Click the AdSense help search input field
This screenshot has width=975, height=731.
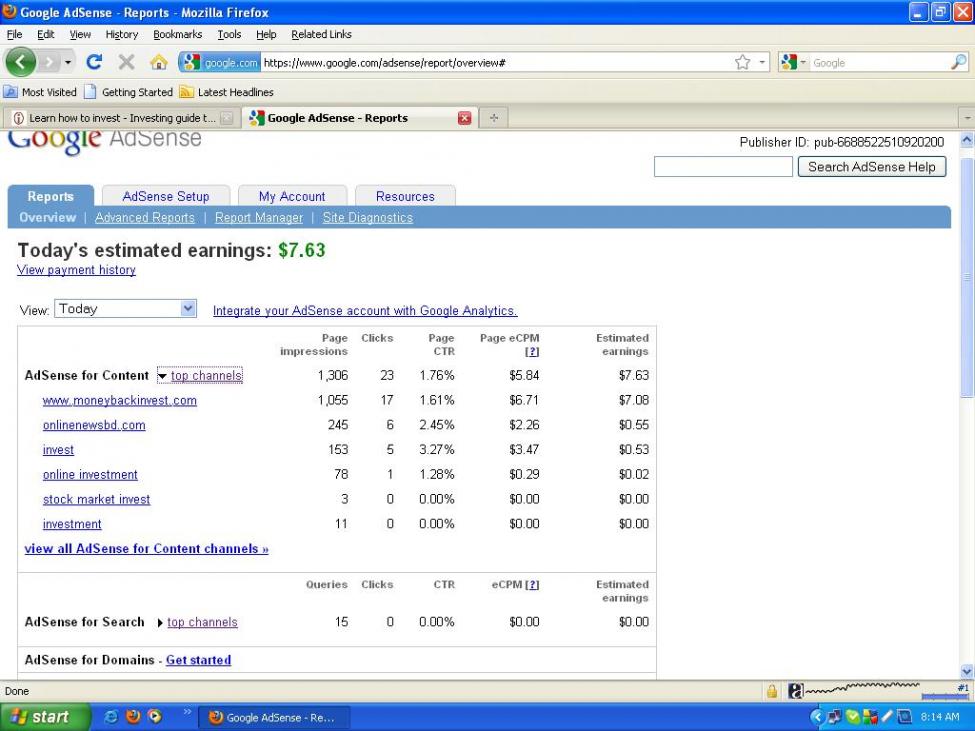tap(722, 167)
